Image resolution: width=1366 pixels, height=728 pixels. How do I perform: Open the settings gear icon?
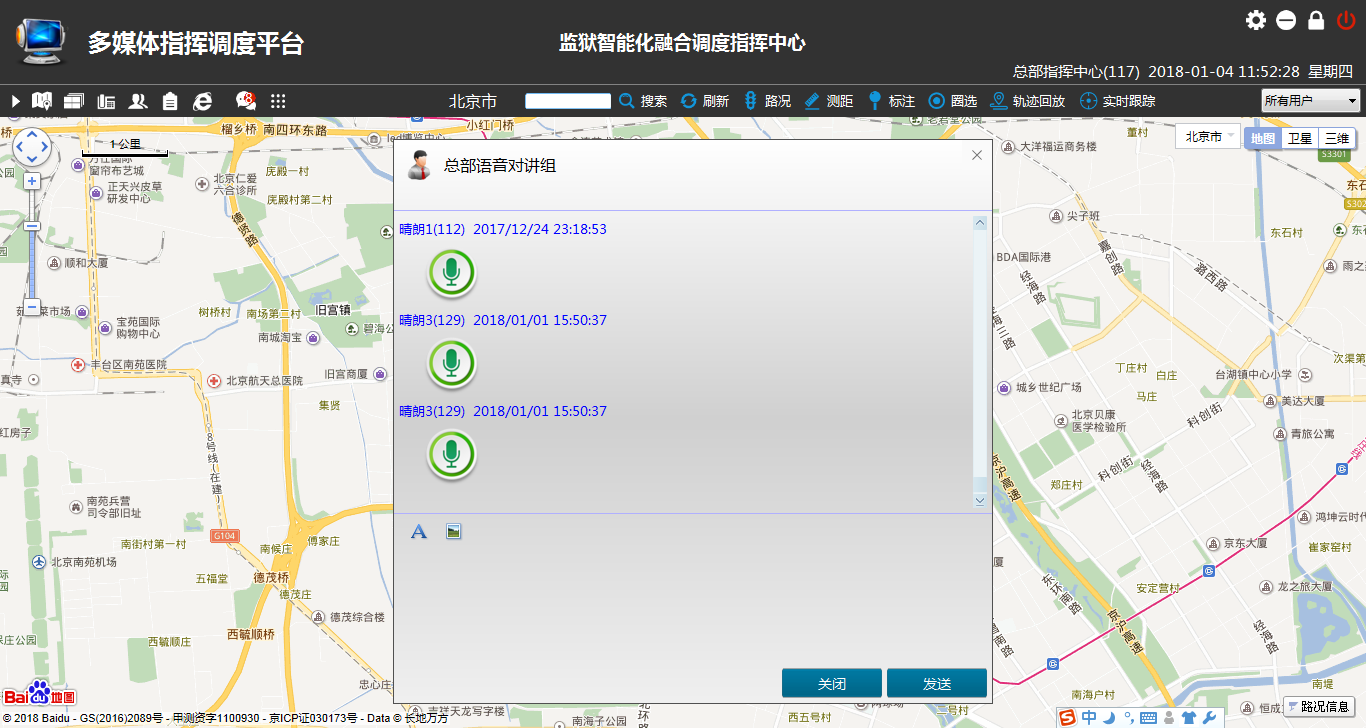tap(1256, 20)
